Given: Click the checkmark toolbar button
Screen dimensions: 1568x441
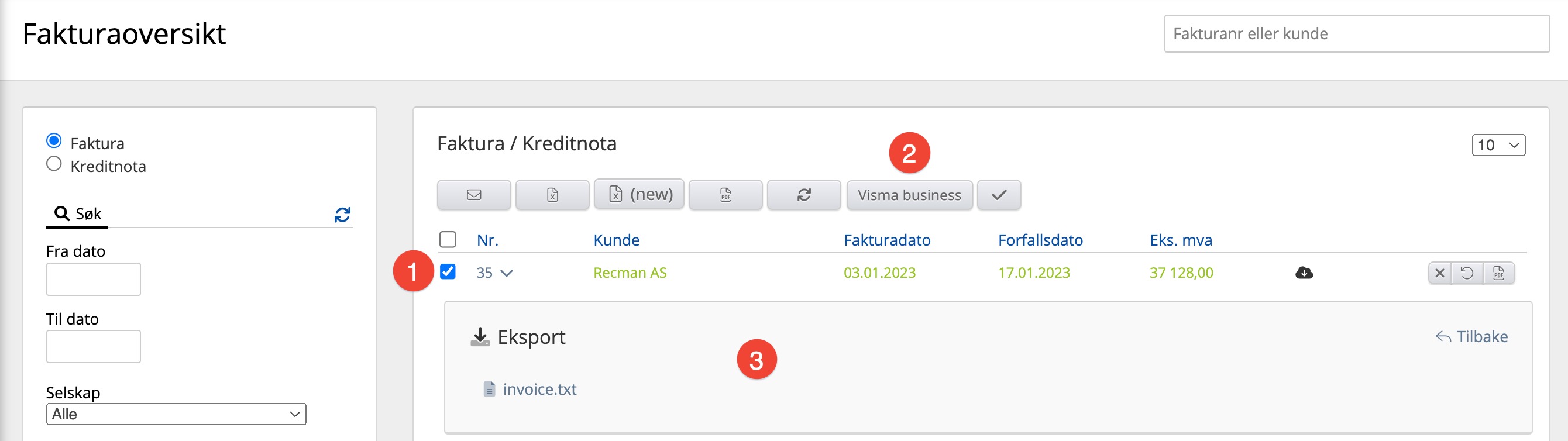Looking at the screenshot, I should click(998, 195).
